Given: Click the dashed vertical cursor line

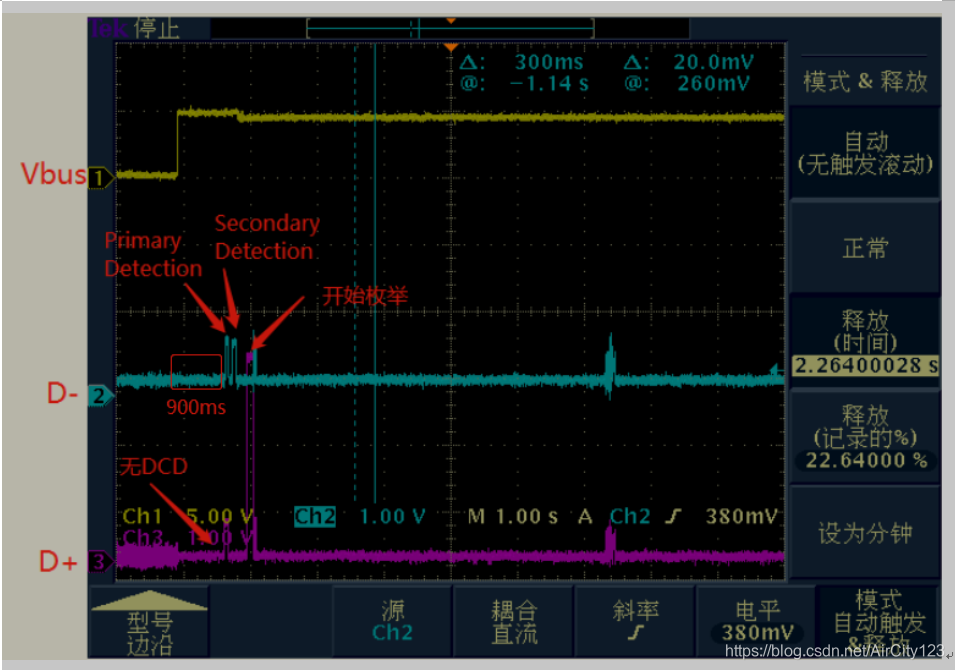Looking at the screenshot, I should 356,274.
